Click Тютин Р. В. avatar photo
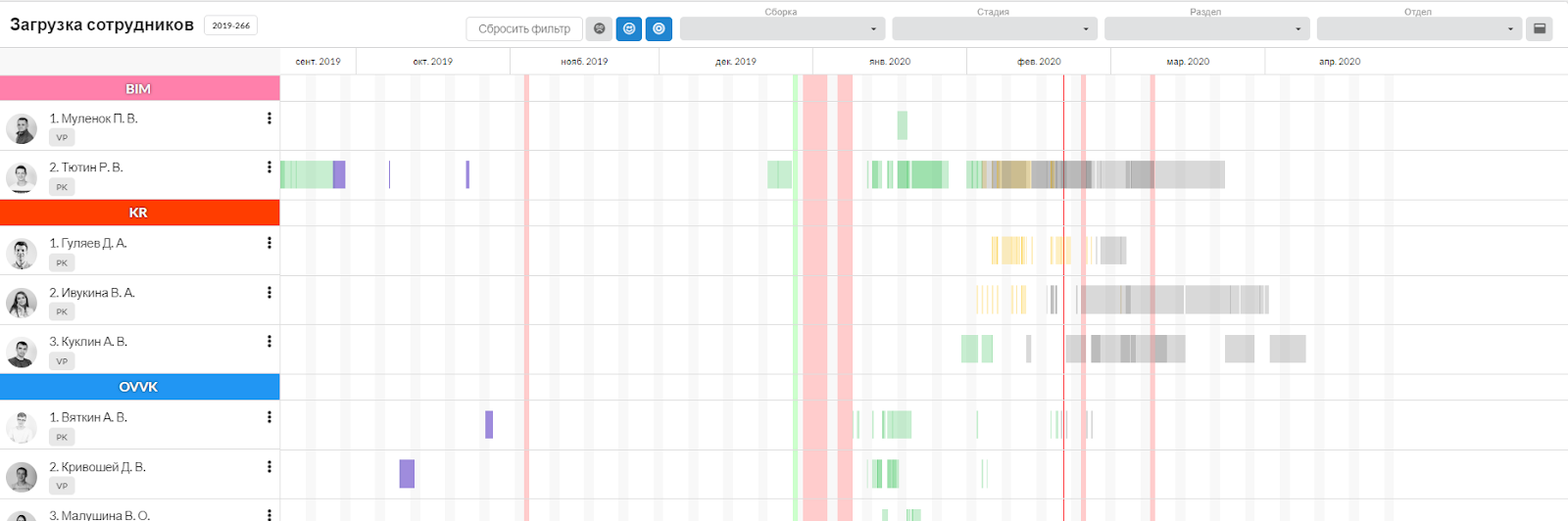1568x521 pixels. point(22,177)
